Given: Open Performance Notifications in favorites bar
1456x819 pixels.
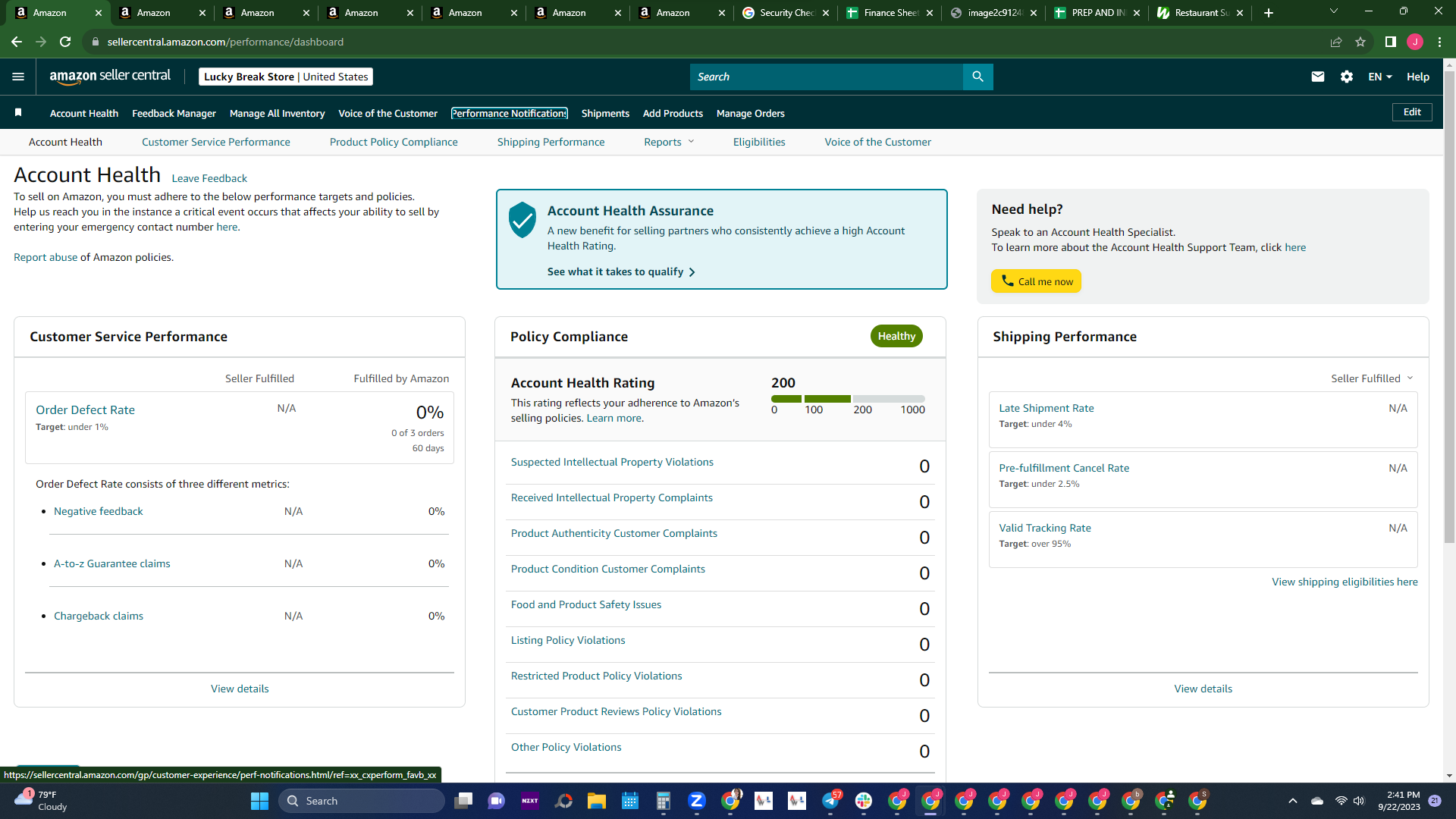Looking at the screenshot, I should click(x=509, y=113).
